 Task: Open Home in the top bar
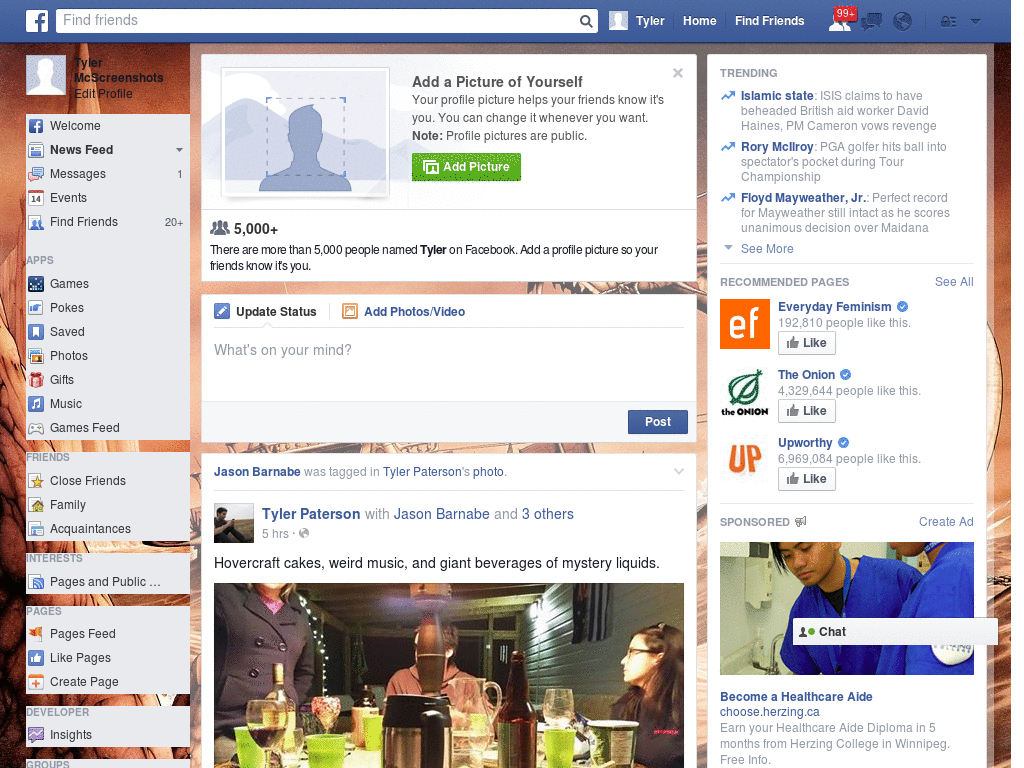click(x=699, y=21)
